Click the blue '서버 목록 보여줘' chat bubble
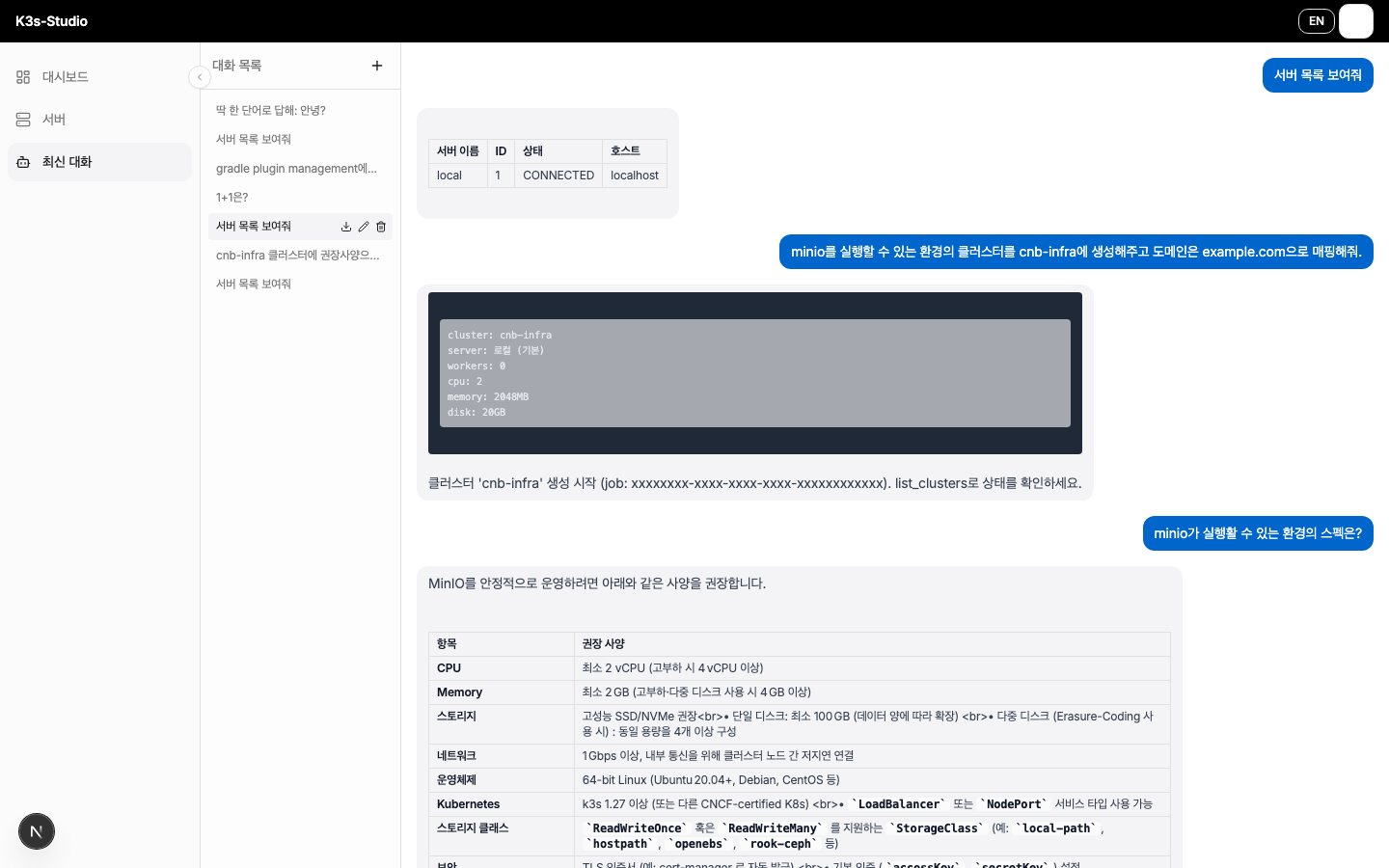Image resolution: width=1389 pixels, height=868 pixels. (x=1318, y=75)
